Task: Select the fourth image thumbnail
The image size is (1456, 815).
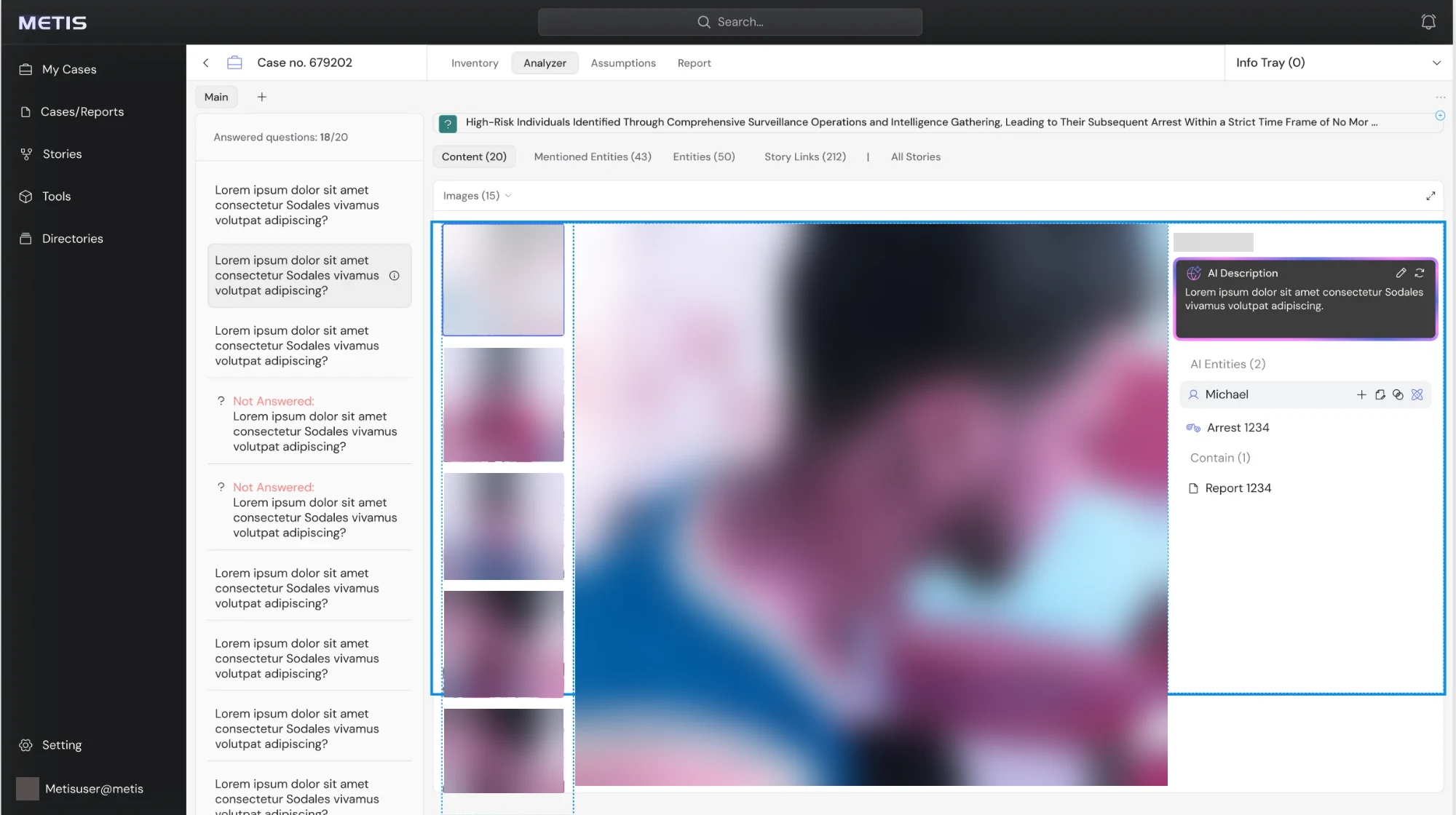Action: [x=503, y=643]
